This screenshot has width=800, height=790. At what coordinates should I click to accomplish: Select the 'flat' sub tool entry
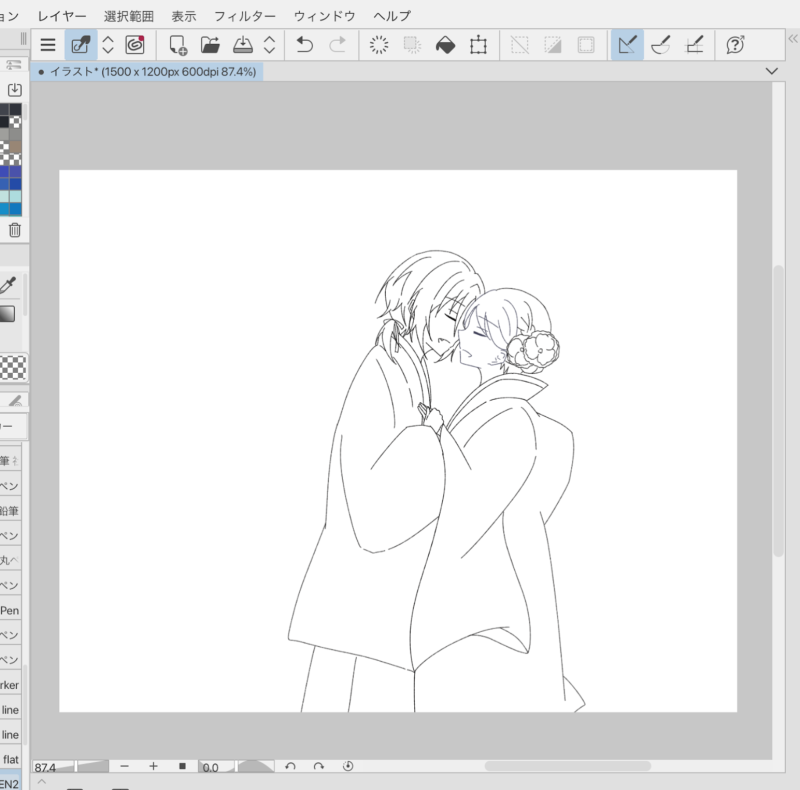[x=10, y=759]
